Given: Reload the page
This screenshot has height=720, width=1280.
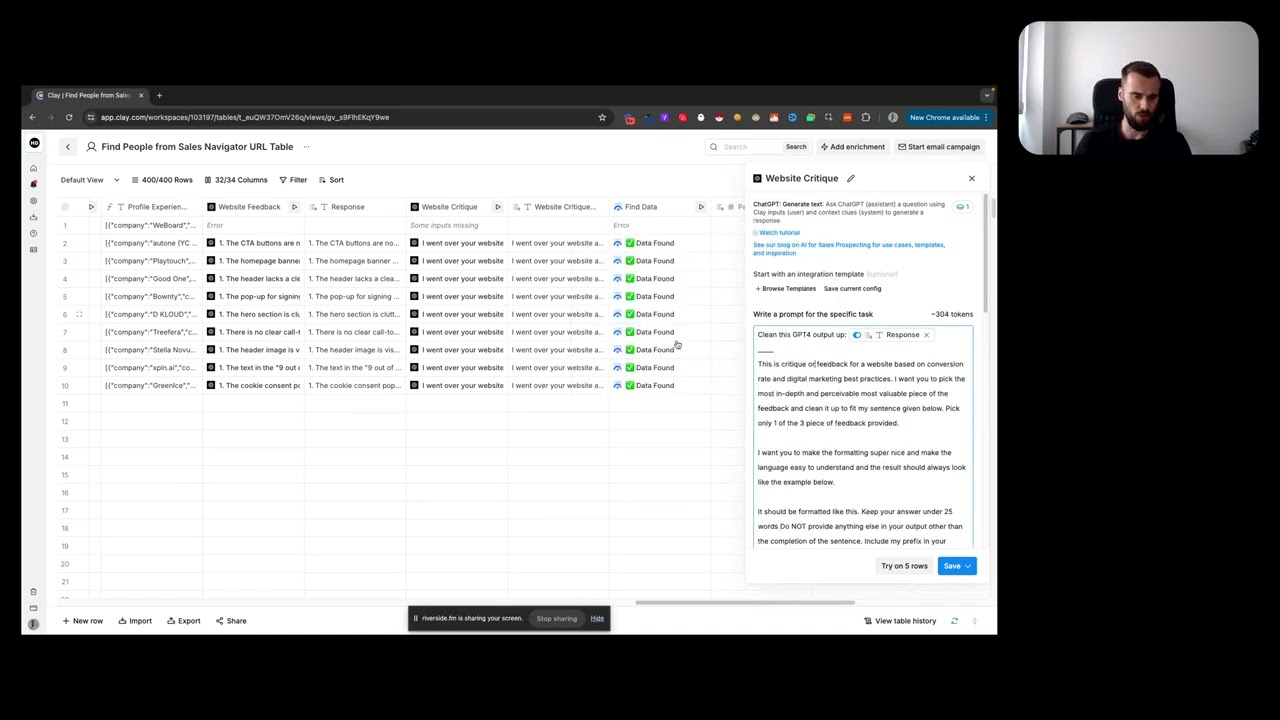Looking at the screenshot, I should [x=69, y=117].
